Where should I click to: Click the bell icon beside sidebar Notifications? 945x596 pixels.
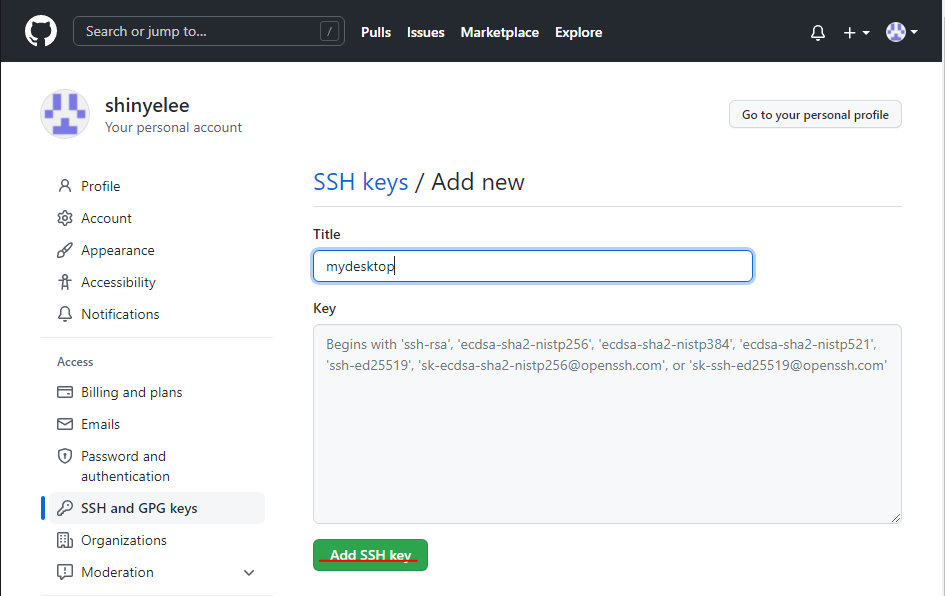[64, 314]
